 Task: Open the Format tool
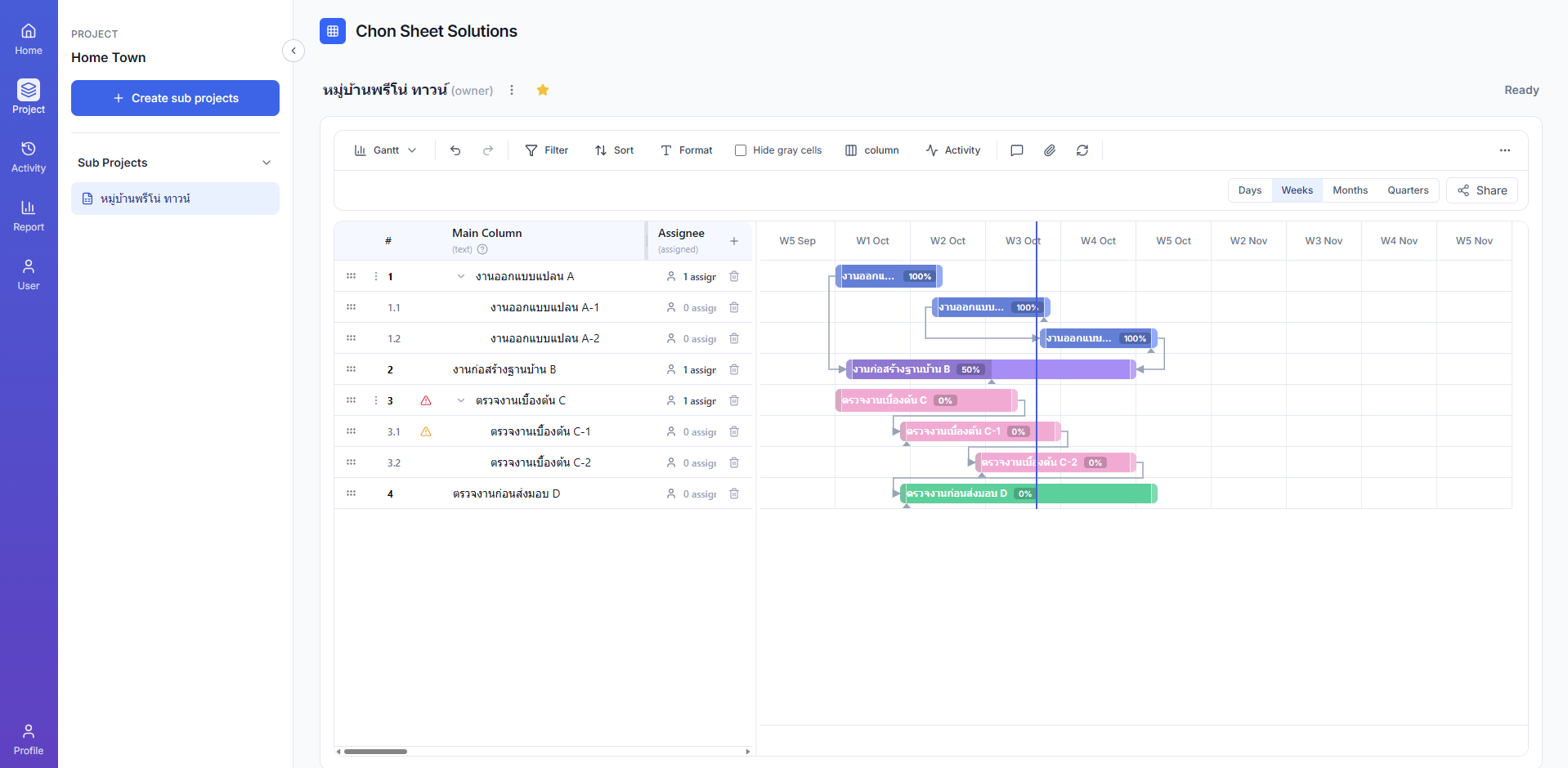click(x=687, y=150)
